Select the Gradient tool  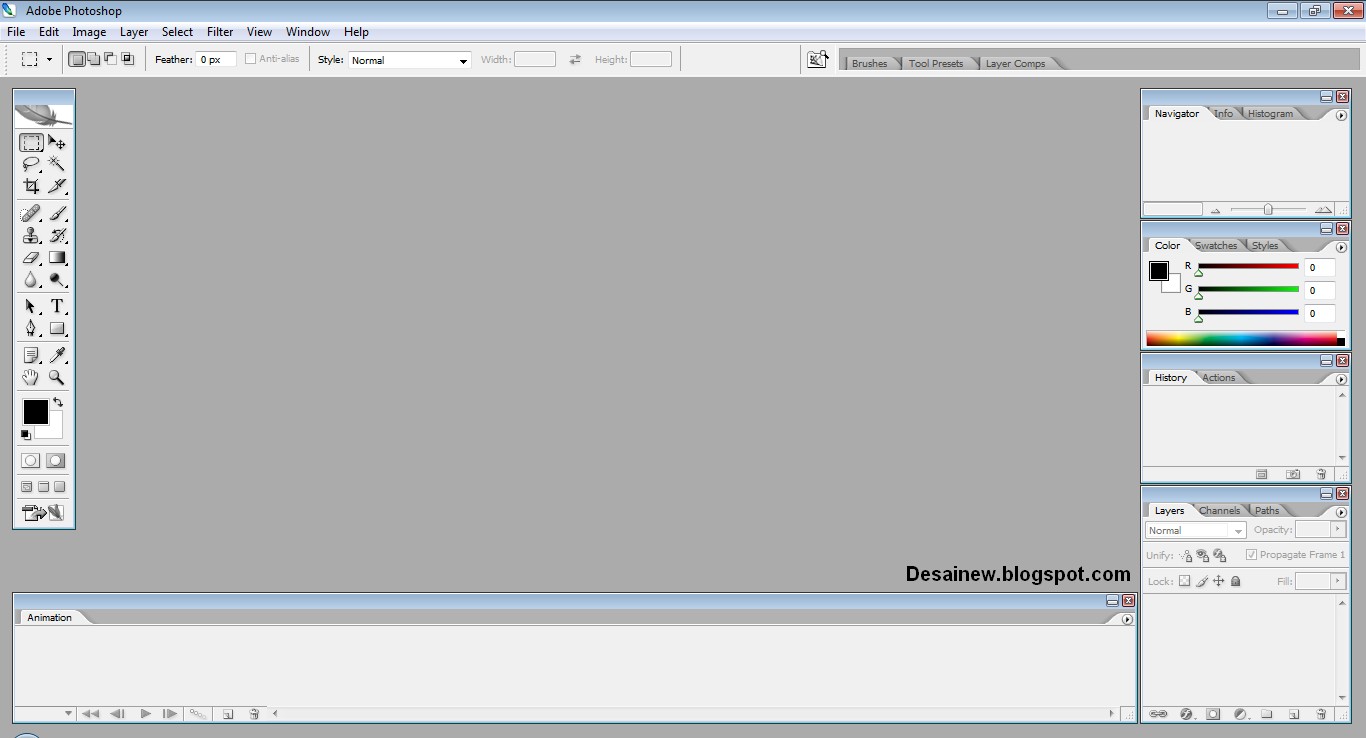(57, 257)
